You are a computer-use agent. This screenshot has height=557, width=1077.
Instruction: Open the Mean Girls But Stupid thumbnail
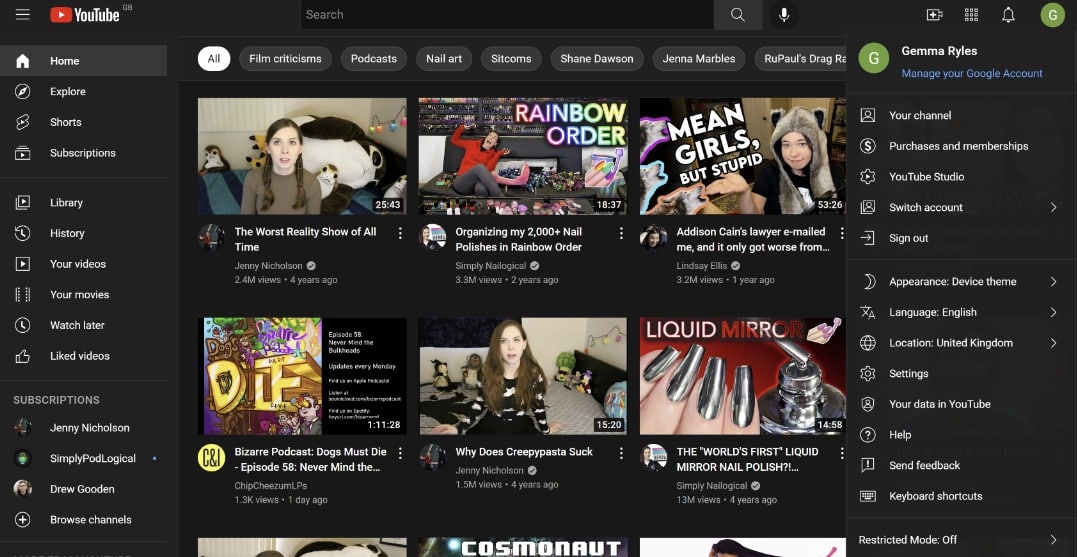click(742, 156)
